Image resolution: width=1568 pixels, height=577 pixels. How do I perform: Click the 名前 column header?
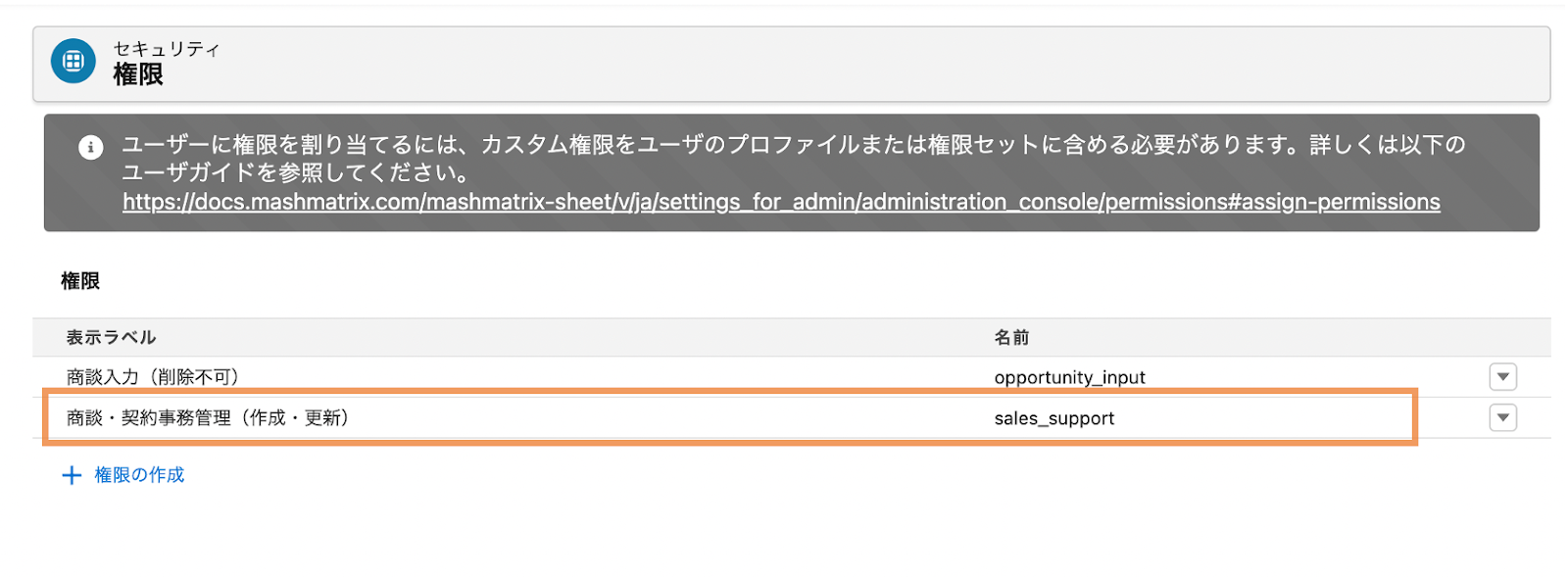coord(1011,338)
